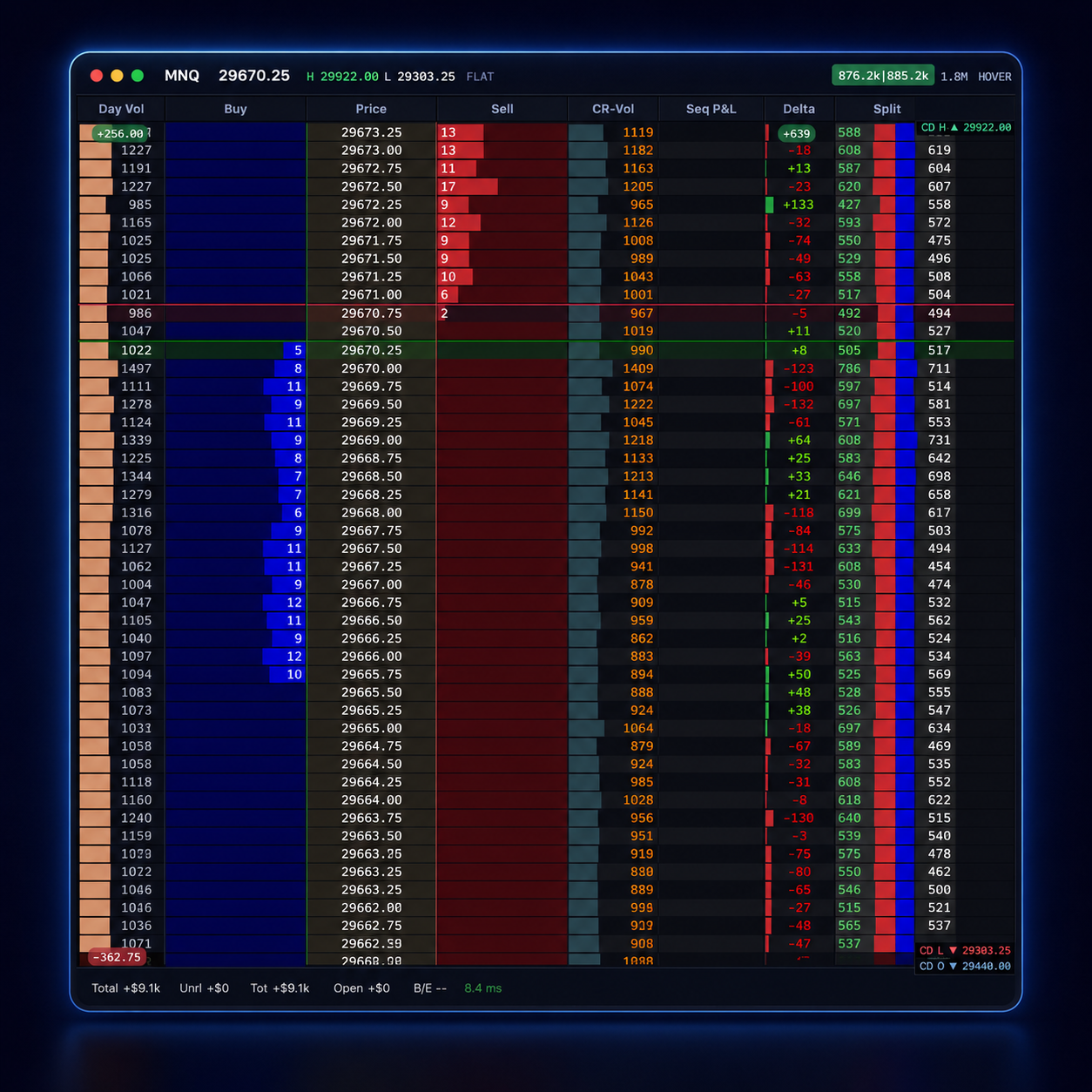Click the footer Open +$0 readout
1092x1092 pixels.
coord(362,988)
